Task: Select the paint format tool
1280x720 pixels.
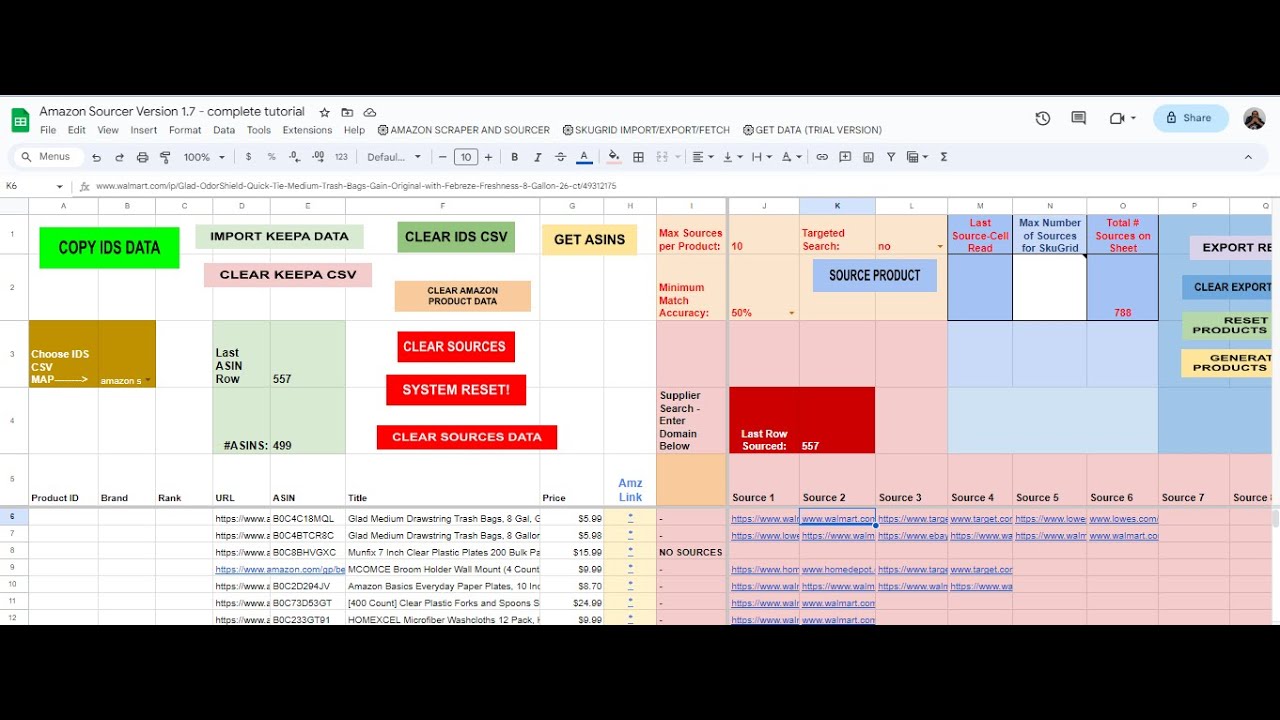Action: (166, 157)
